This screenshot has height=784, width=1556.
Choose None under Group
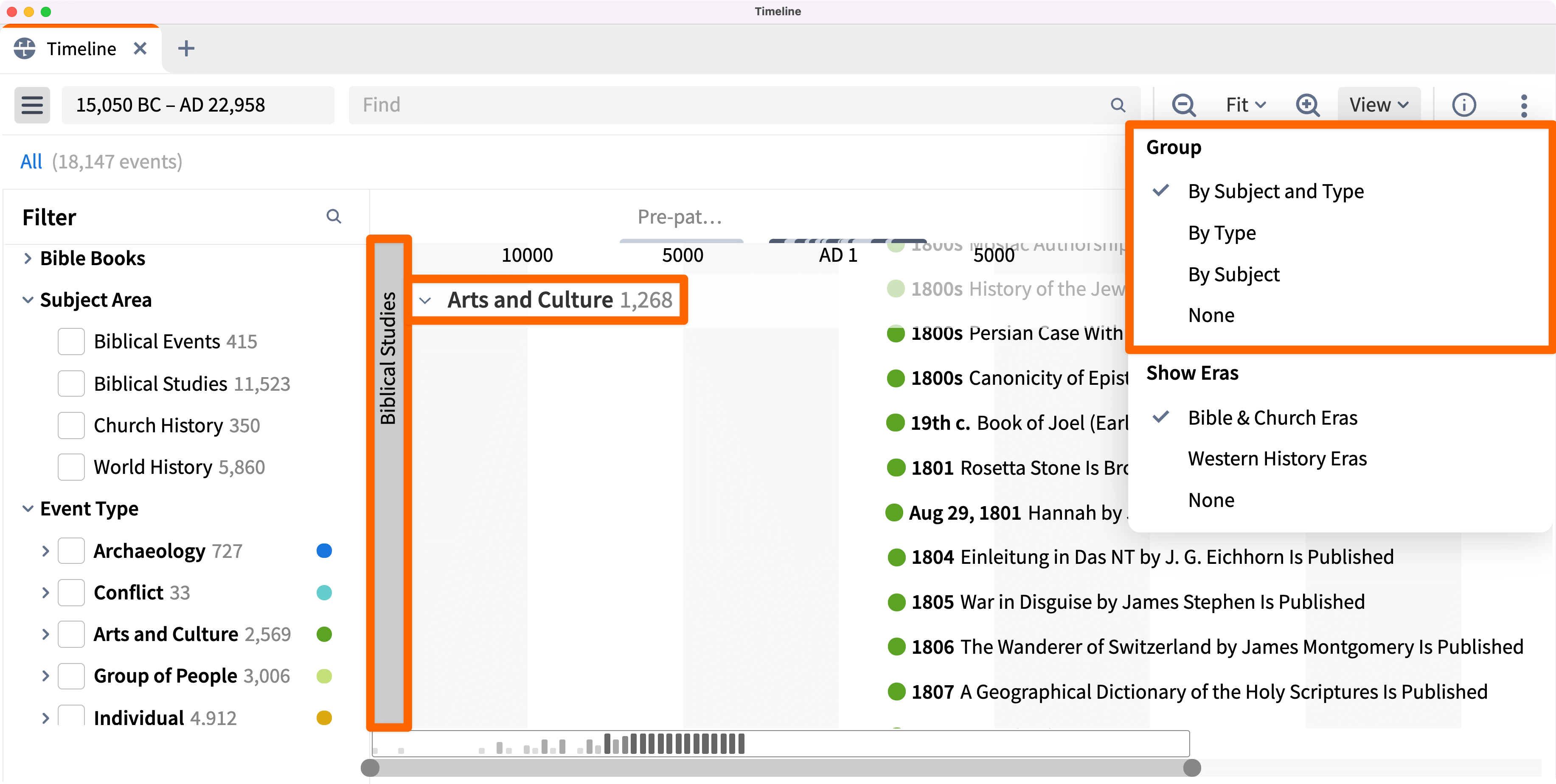1211,315
